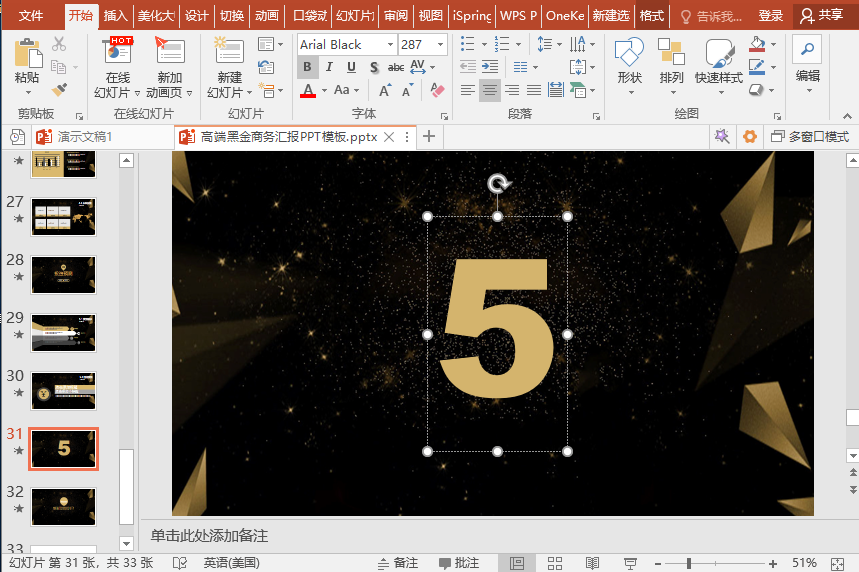Image resolution: width=859 pixels, height=572 pixels.
Task: Decrease font size with small A icon
Action: (408, 90)
